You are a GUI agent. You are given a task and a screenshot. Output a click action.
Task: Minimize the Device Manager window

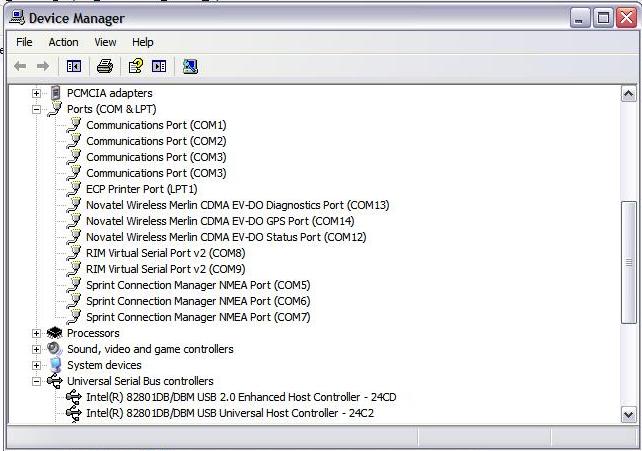pyautogui.click(x=579, y=18)
